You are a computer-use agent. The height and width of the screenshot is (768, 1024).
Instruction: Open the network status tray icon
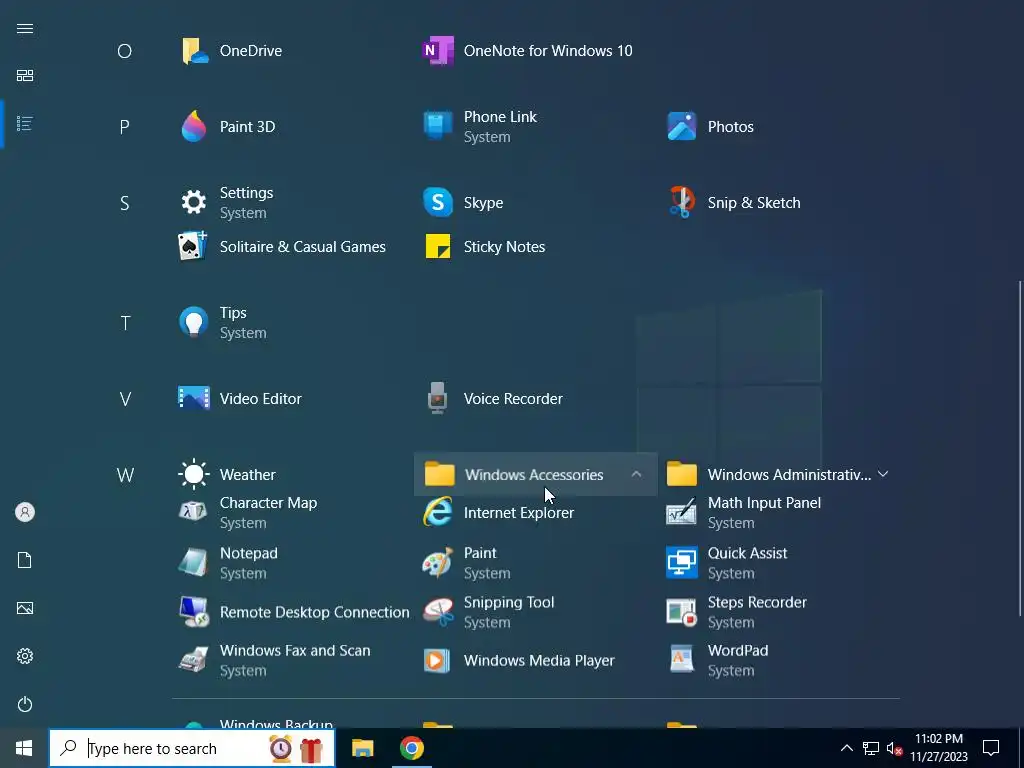pyautogui.click(x=871, y=748)
